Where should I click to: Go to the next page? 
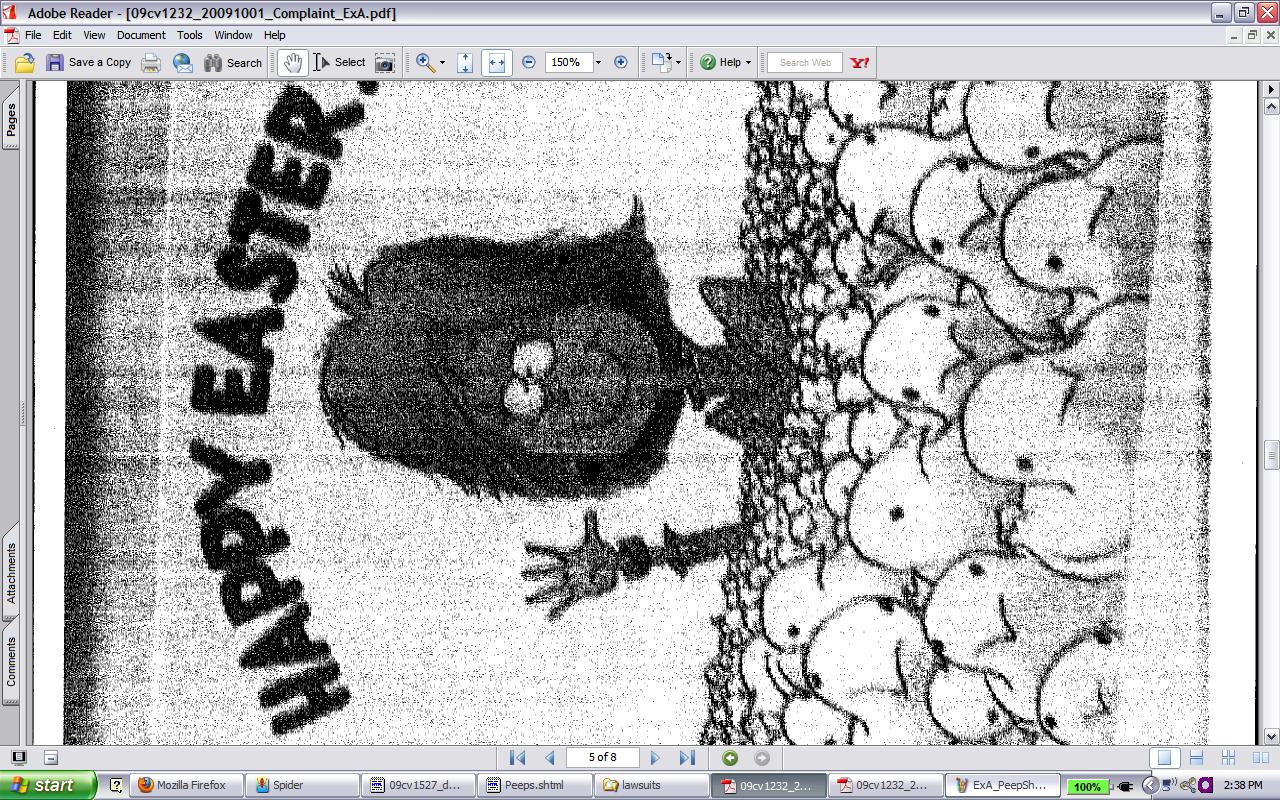point(655,758)
